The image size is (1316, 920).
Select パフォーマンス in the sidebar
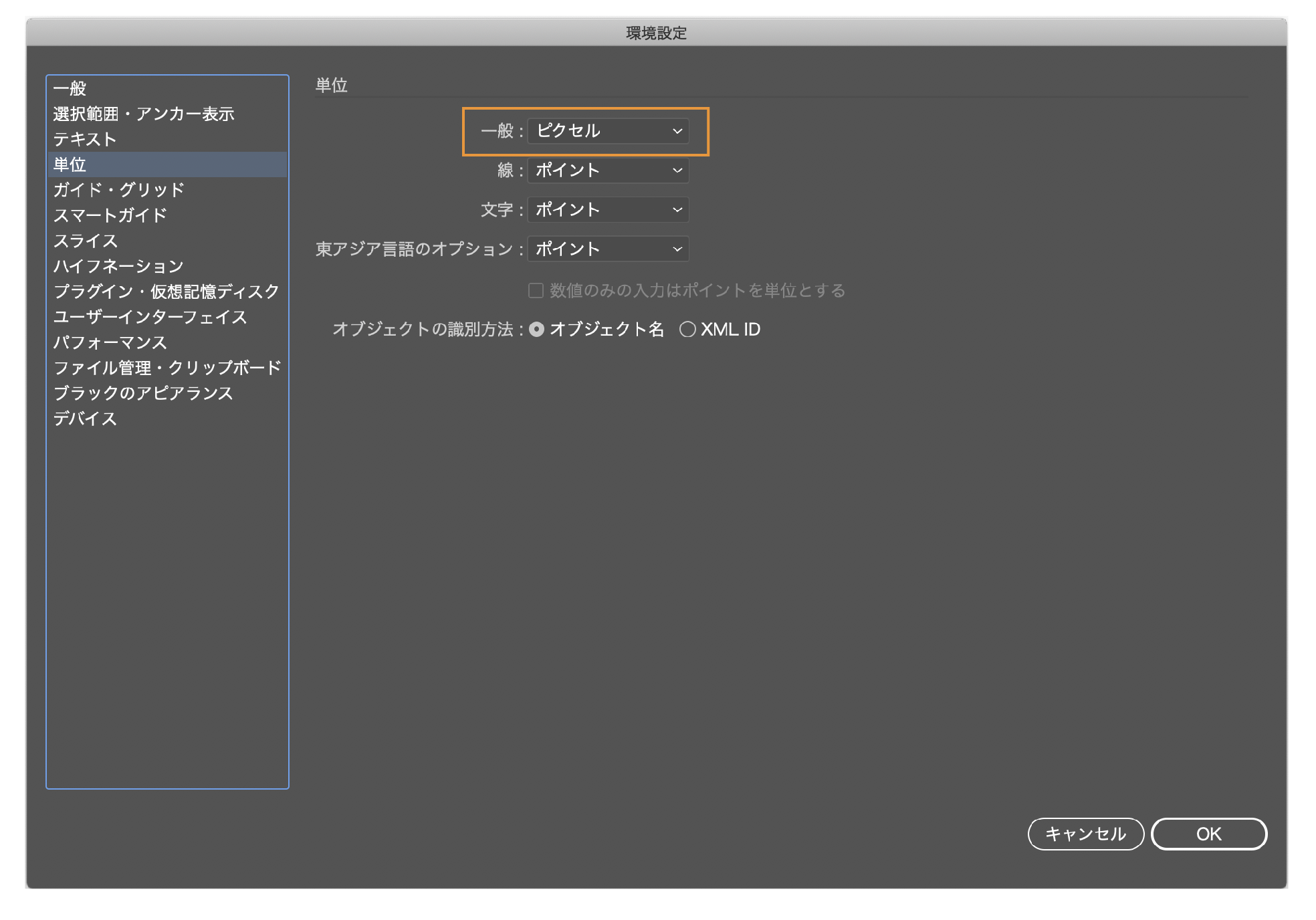167,342
